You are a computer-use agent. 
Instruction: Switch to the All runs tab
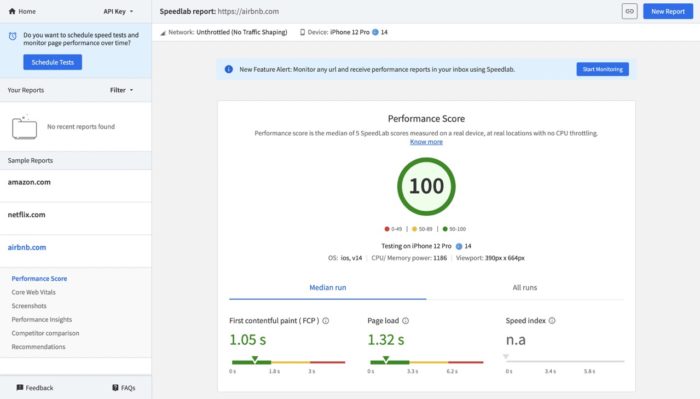point(525,287)
